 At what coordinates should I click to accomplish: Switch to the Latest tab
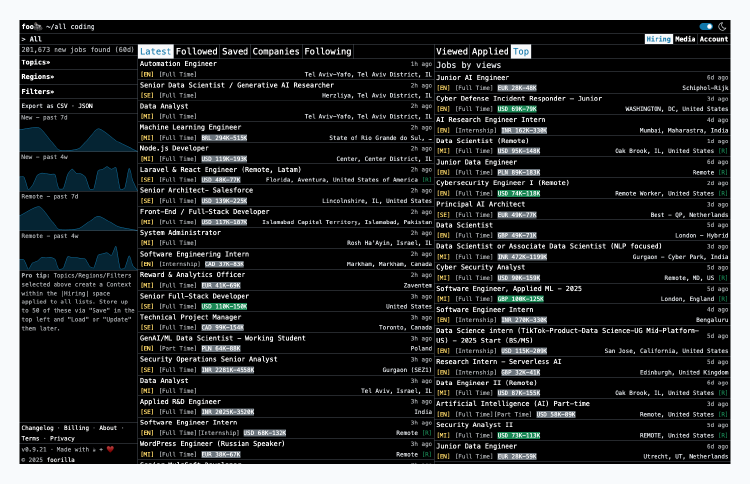[155, 52]
